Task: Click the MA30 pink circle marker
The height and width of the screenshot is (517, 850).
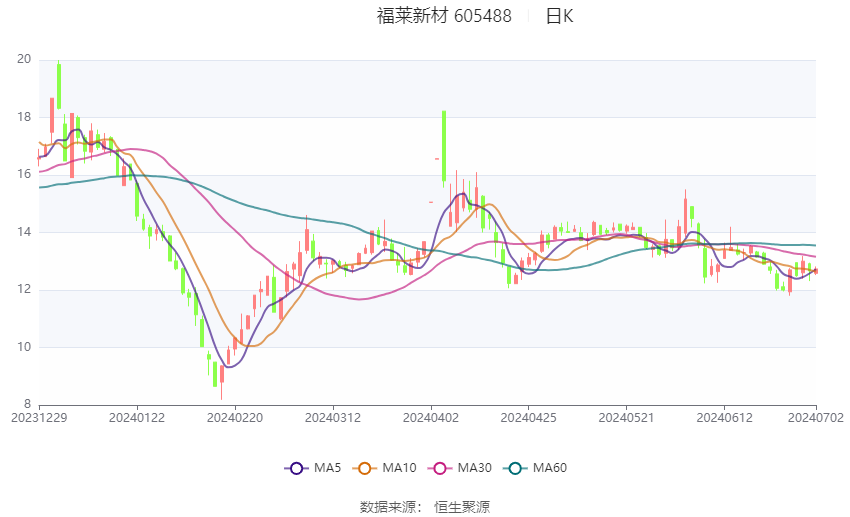Action: click(x=440, y=468)
